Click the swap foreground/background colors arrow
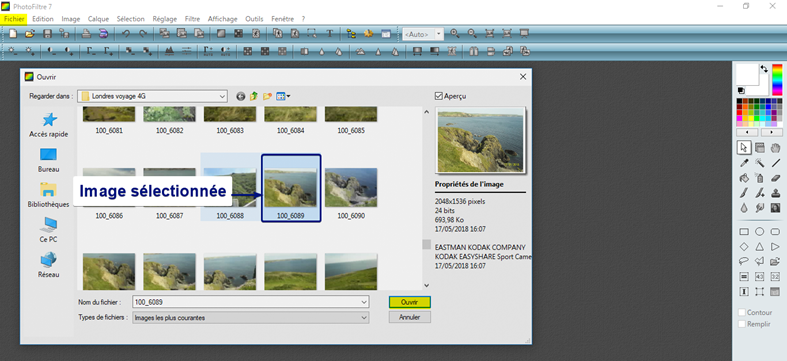Image resolution: width=787 pixels, height=361 pixels. click(764, 69)
